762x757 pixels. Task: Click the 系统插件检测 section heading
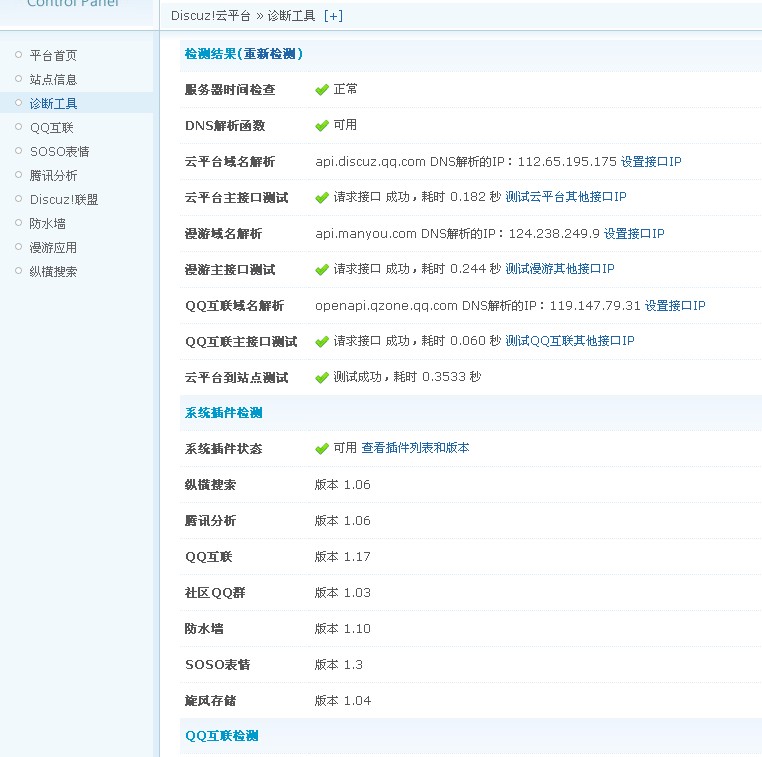pos(224,413)
